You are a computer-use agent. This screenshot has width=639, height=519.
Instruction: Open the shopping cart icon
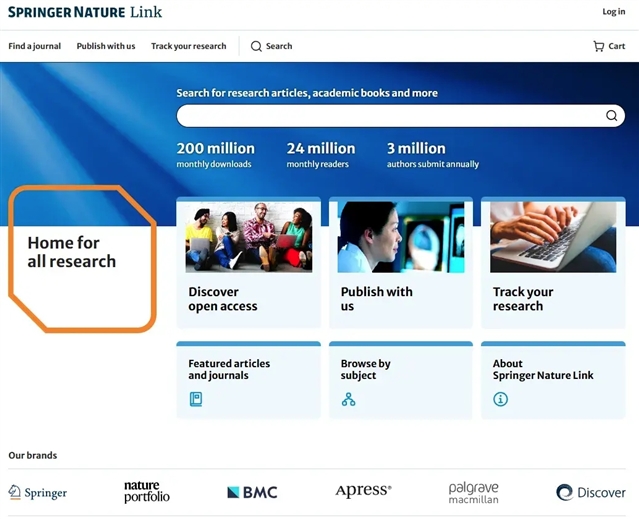coord(598,46)
